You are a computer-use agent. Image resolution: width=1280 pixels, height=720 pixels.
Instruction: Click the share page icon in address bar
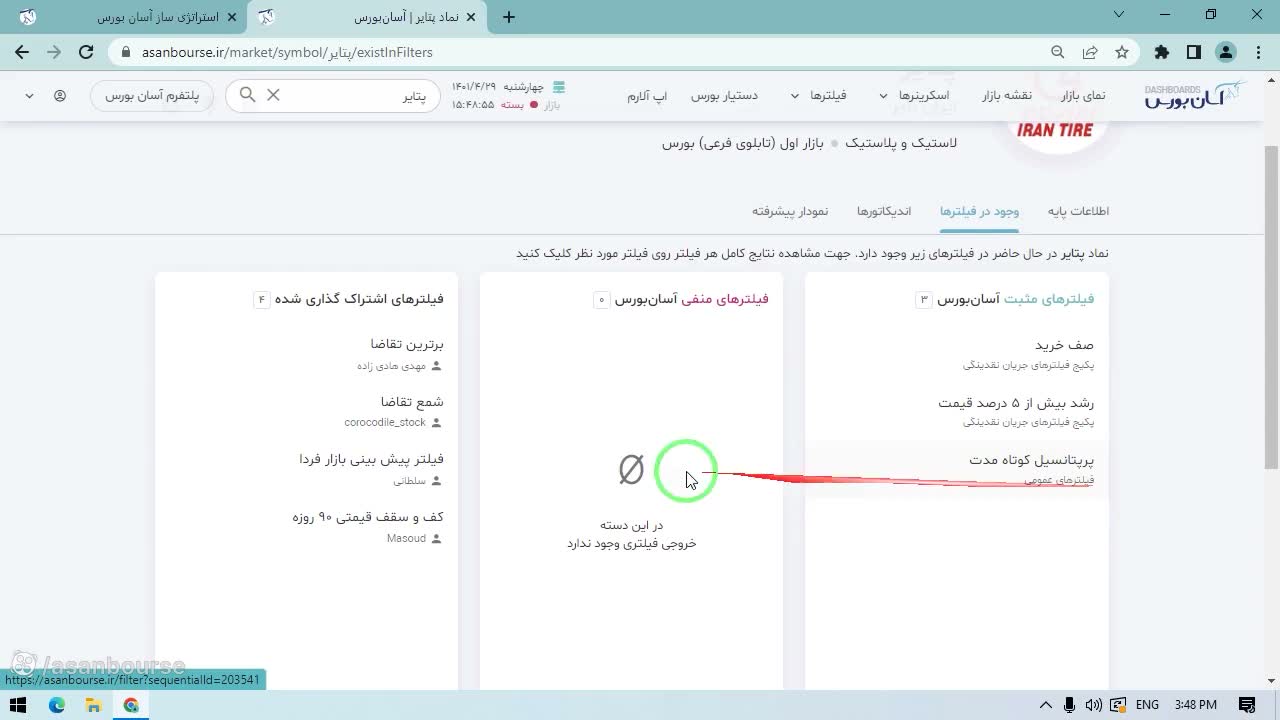(x=1090, y=52)
